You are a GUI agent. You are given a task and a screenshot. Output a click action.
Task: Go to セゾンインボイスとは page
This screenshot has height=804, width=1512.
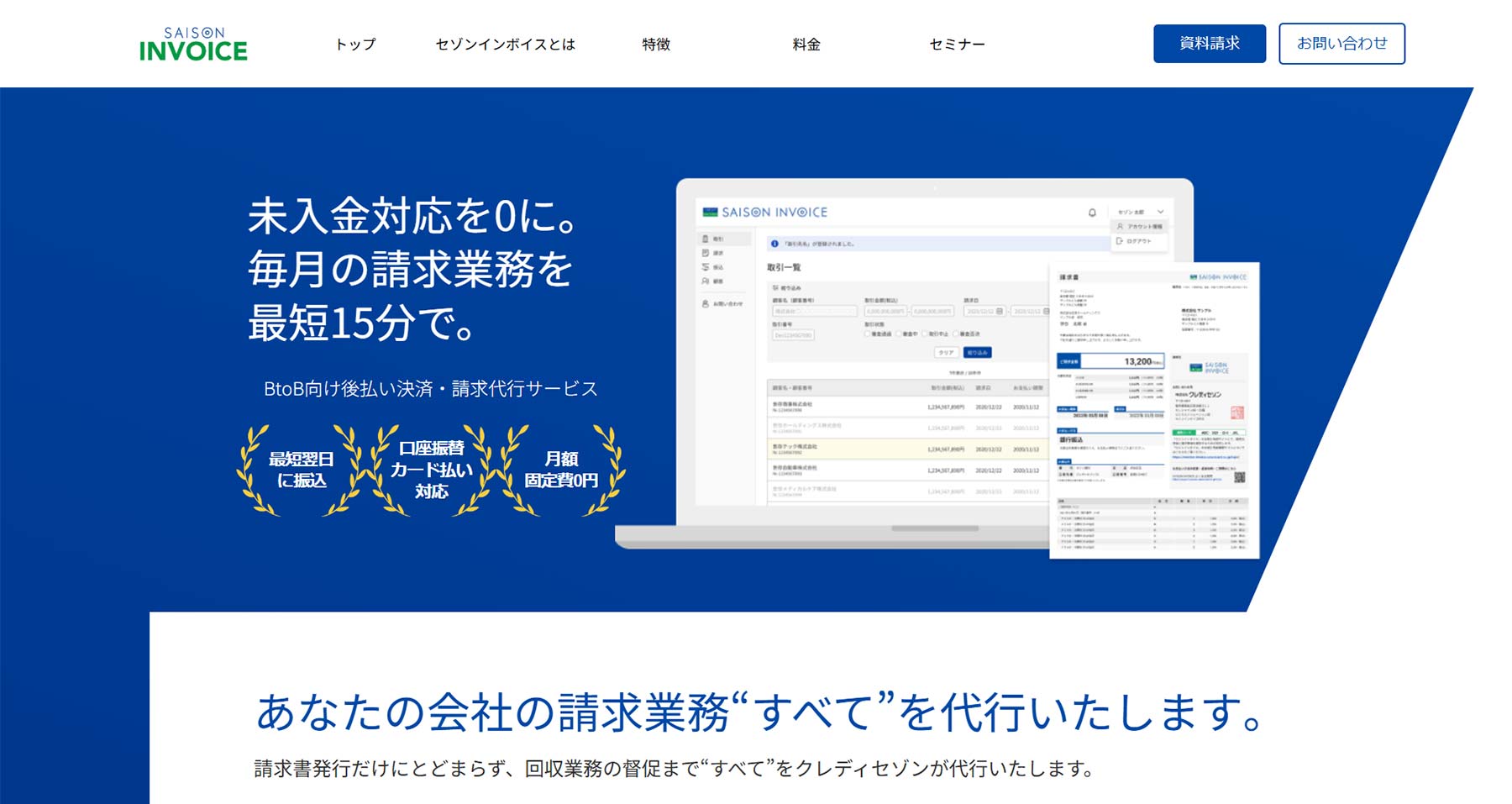(x=505, y=44)
